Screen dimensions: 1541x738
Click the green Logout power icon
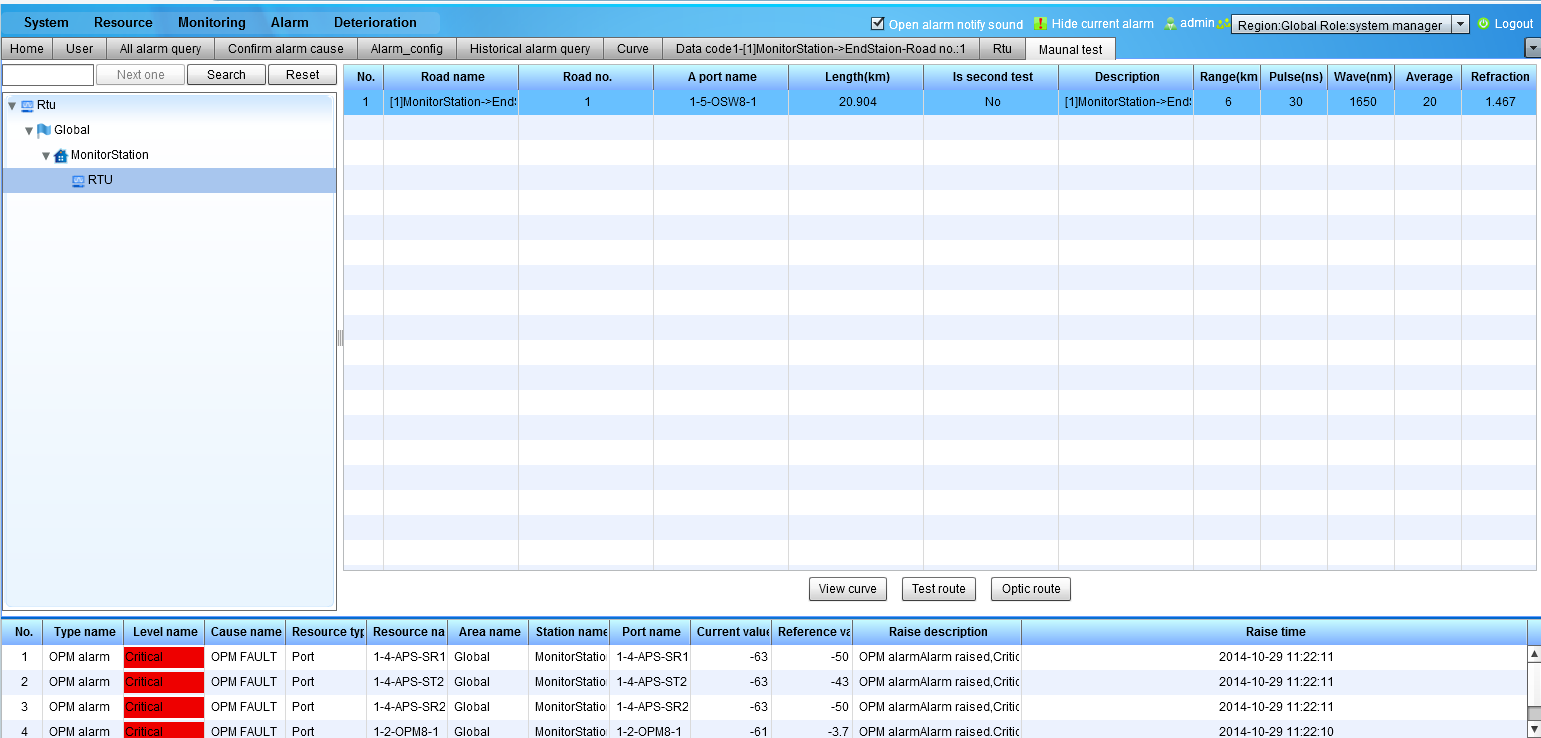[1484, 23]
